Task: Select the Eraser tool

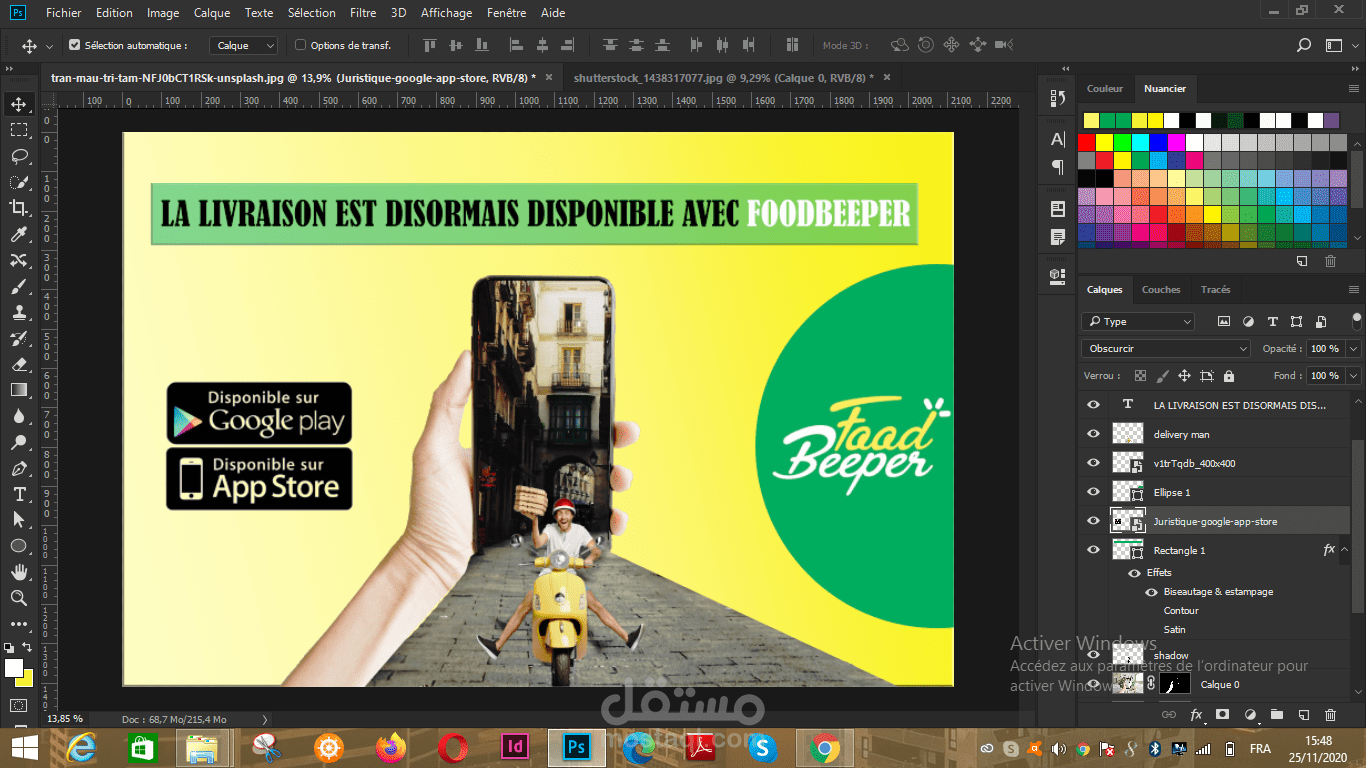Action: click(x=18, y=364)
